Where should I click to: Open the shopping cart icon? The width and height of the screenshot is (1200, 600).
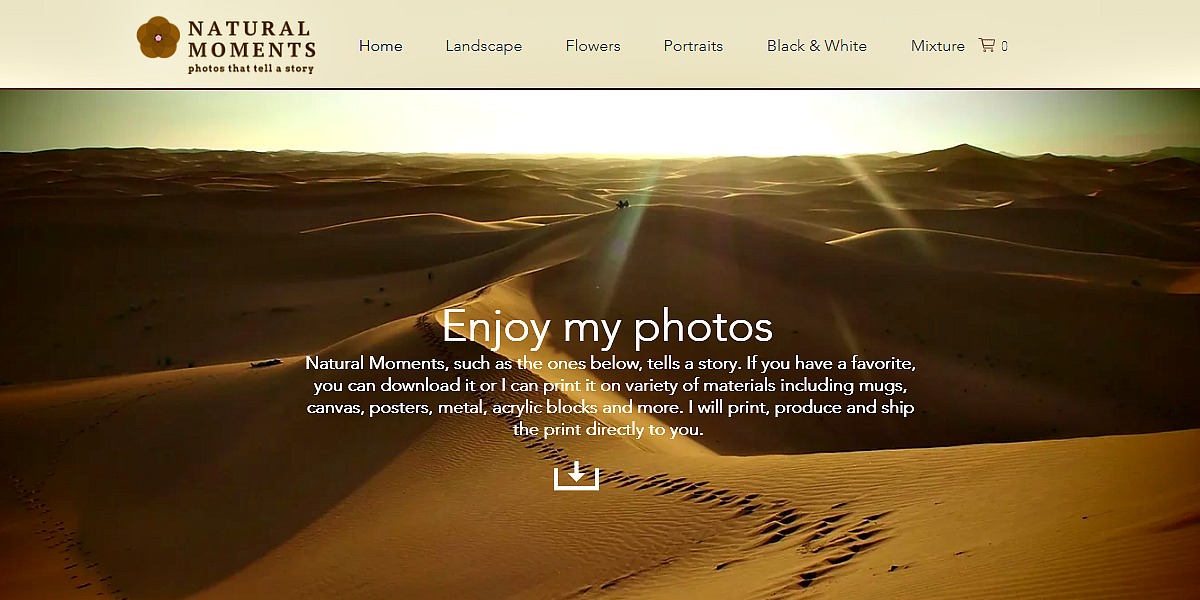pyautogui.click(x=987, y=45)
